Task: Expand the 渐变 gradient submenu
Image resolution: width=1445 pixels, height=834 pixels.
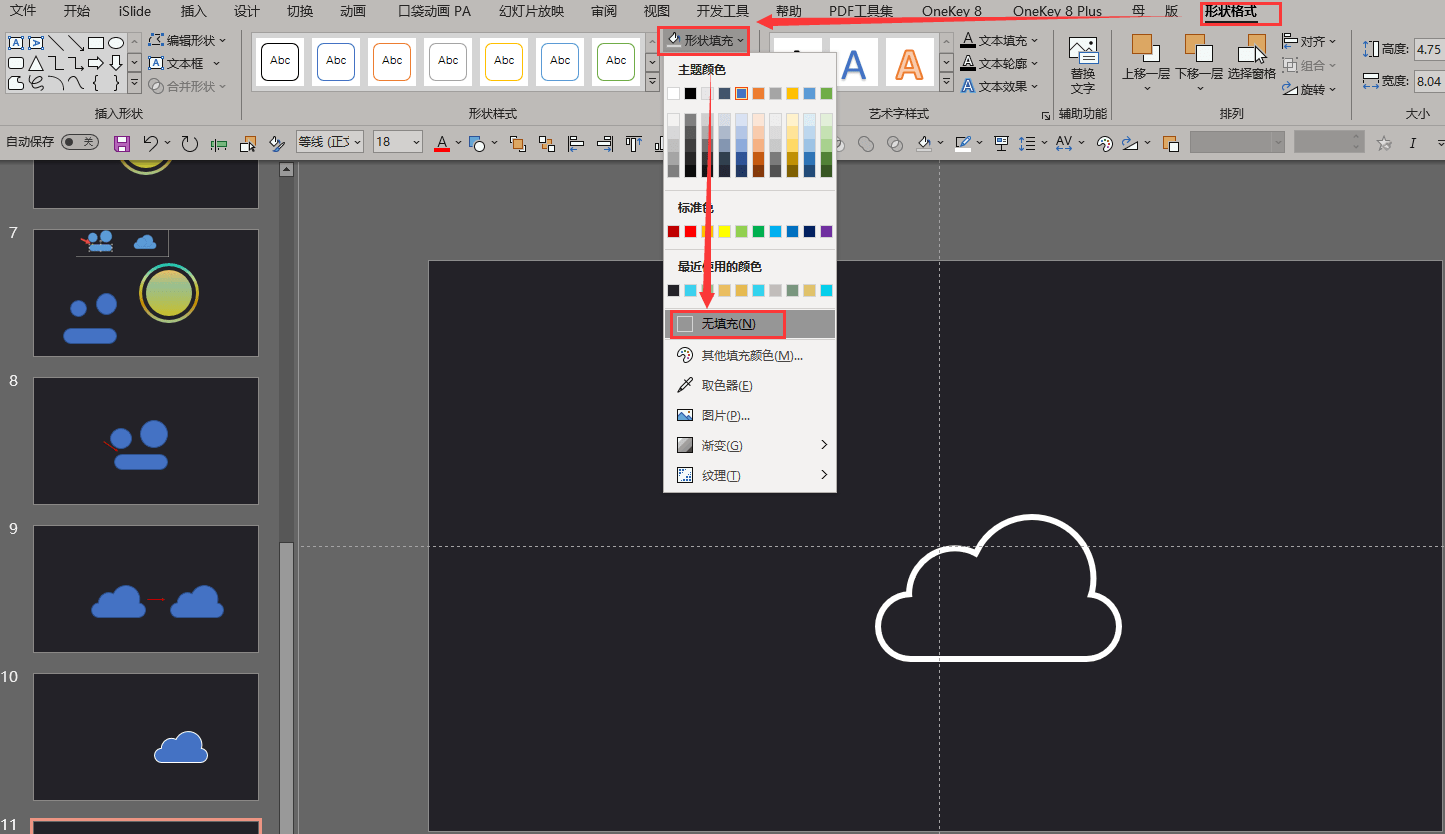Action: [x=750, y=445]
